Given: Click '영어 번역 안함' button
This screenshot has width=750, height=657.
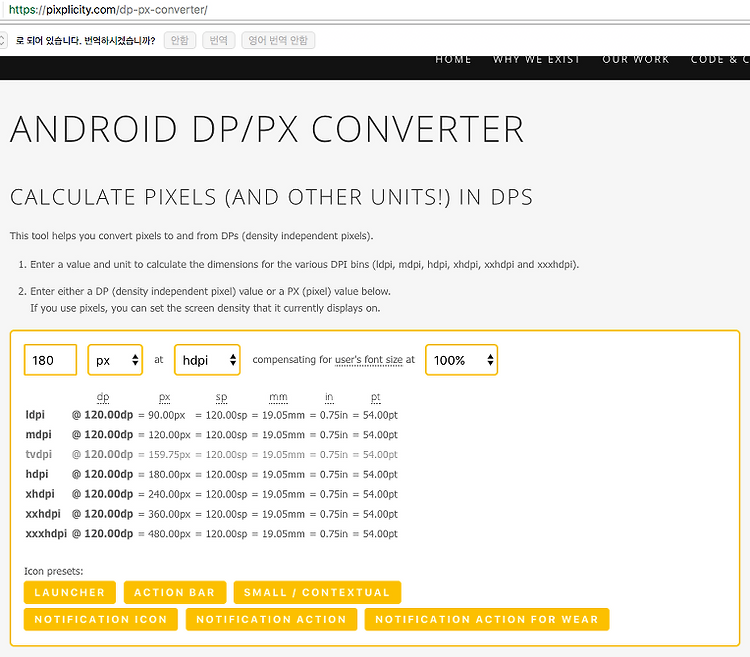Looking at the screenshot, I should click(278, 40).
